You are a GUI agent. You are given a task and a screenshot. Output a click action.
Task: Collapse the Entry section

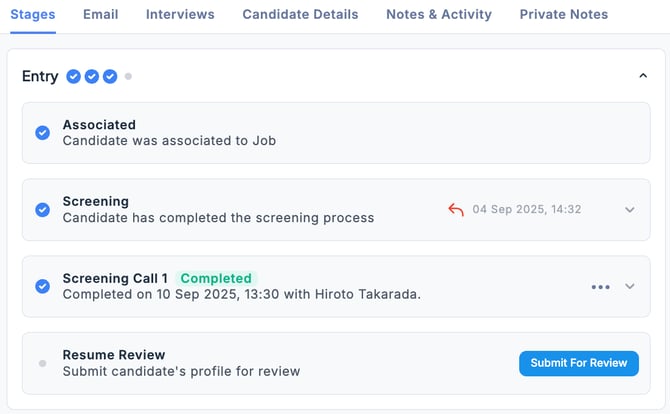point(642,76)
